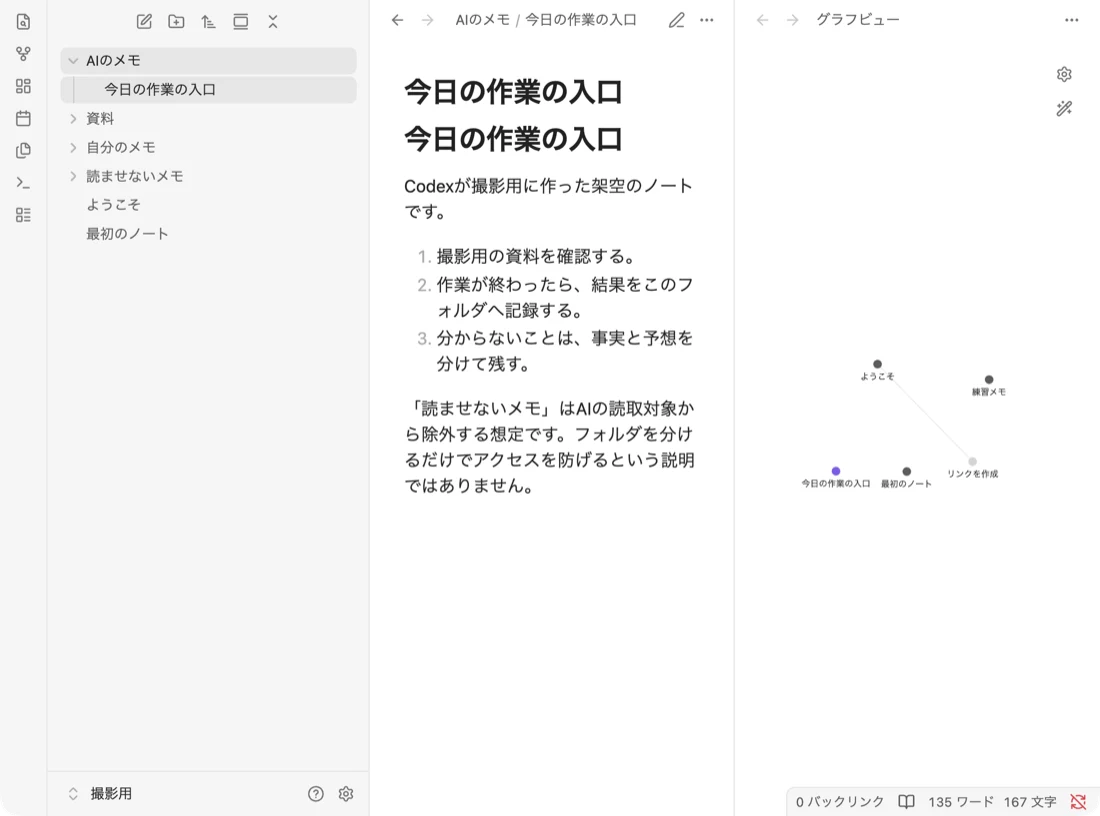Click the AIのメモ breadcrumb in the note header

[483, 20]
